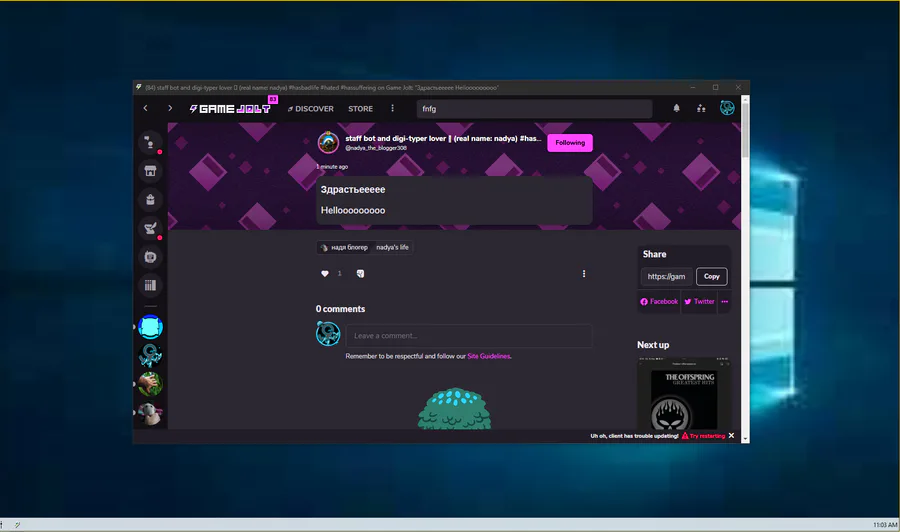
Task: Click the Здрастьеееее post text
Action: click(x=353, y=189)
